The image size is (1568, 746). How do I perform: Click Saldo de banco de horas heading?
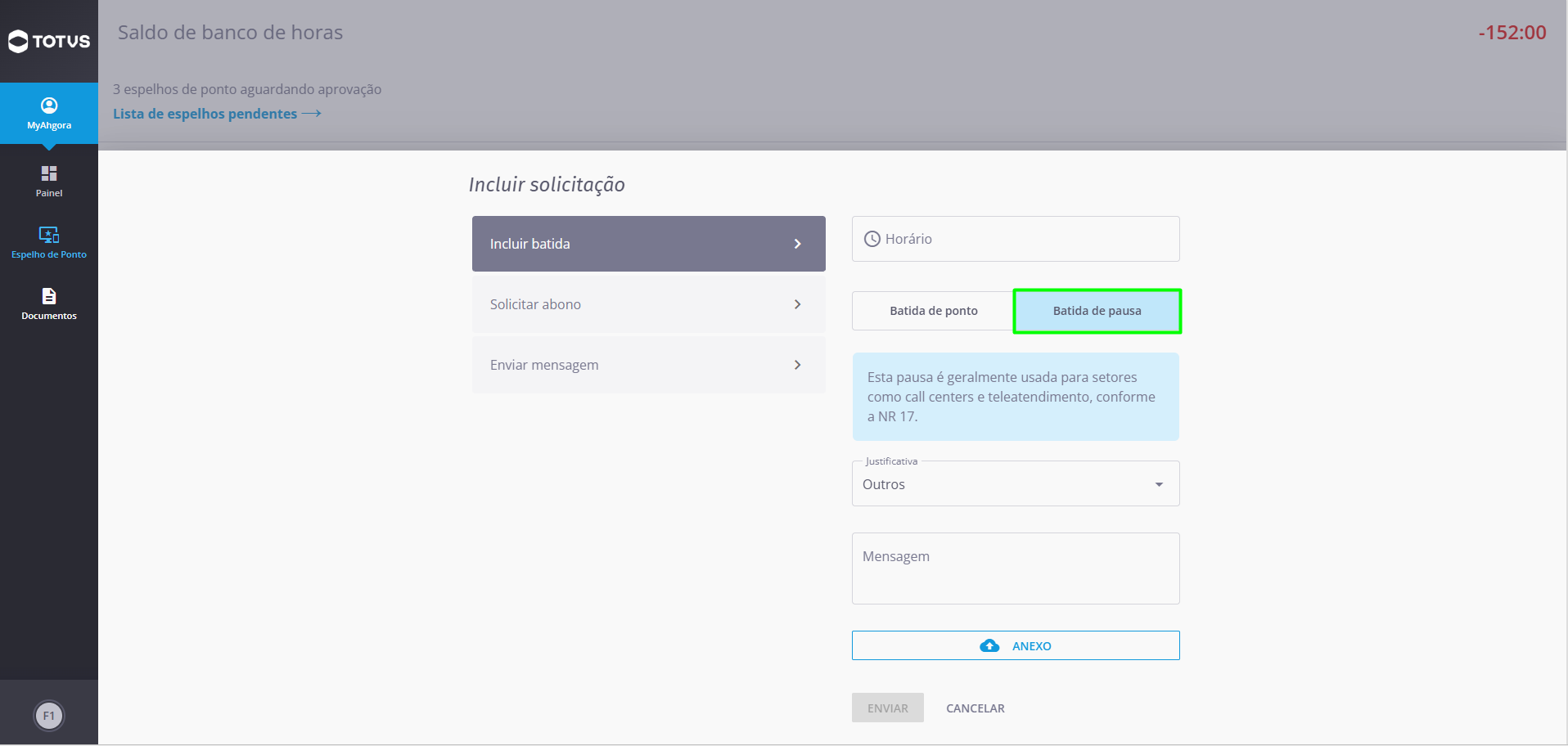point(230,33)
